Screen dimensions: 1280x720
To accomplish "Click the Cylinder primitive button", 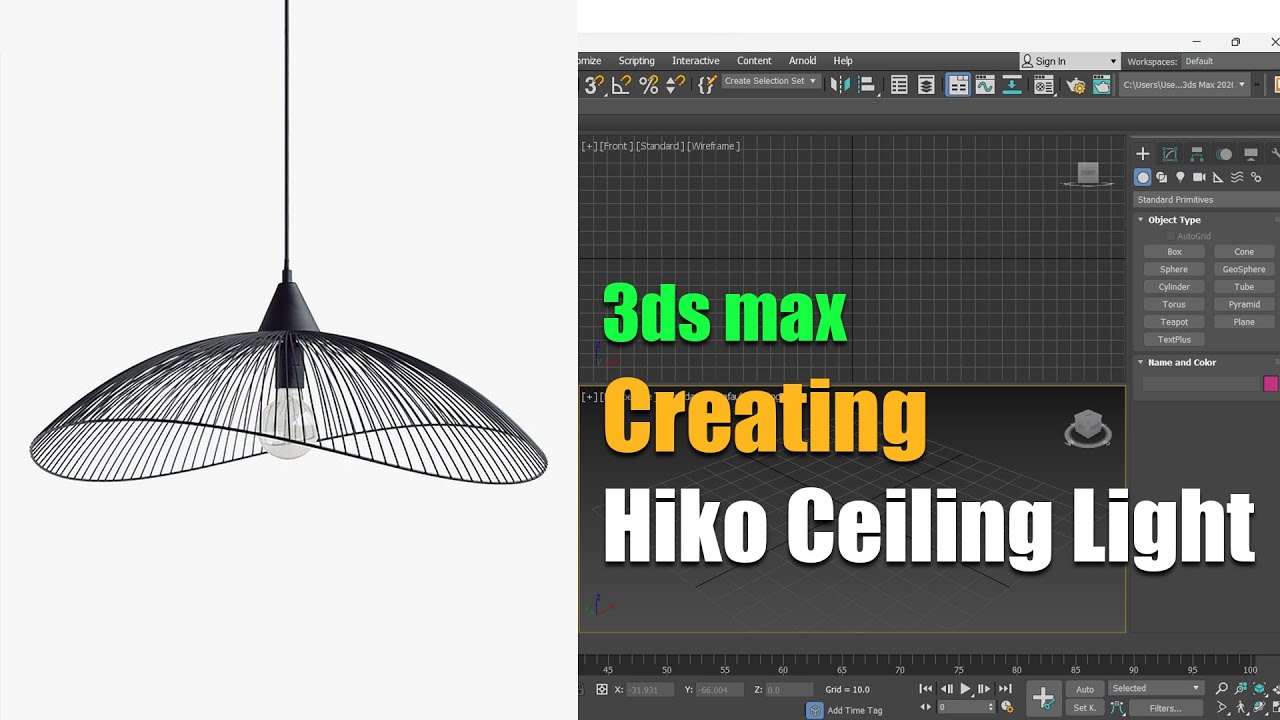I will point(1174,287).
